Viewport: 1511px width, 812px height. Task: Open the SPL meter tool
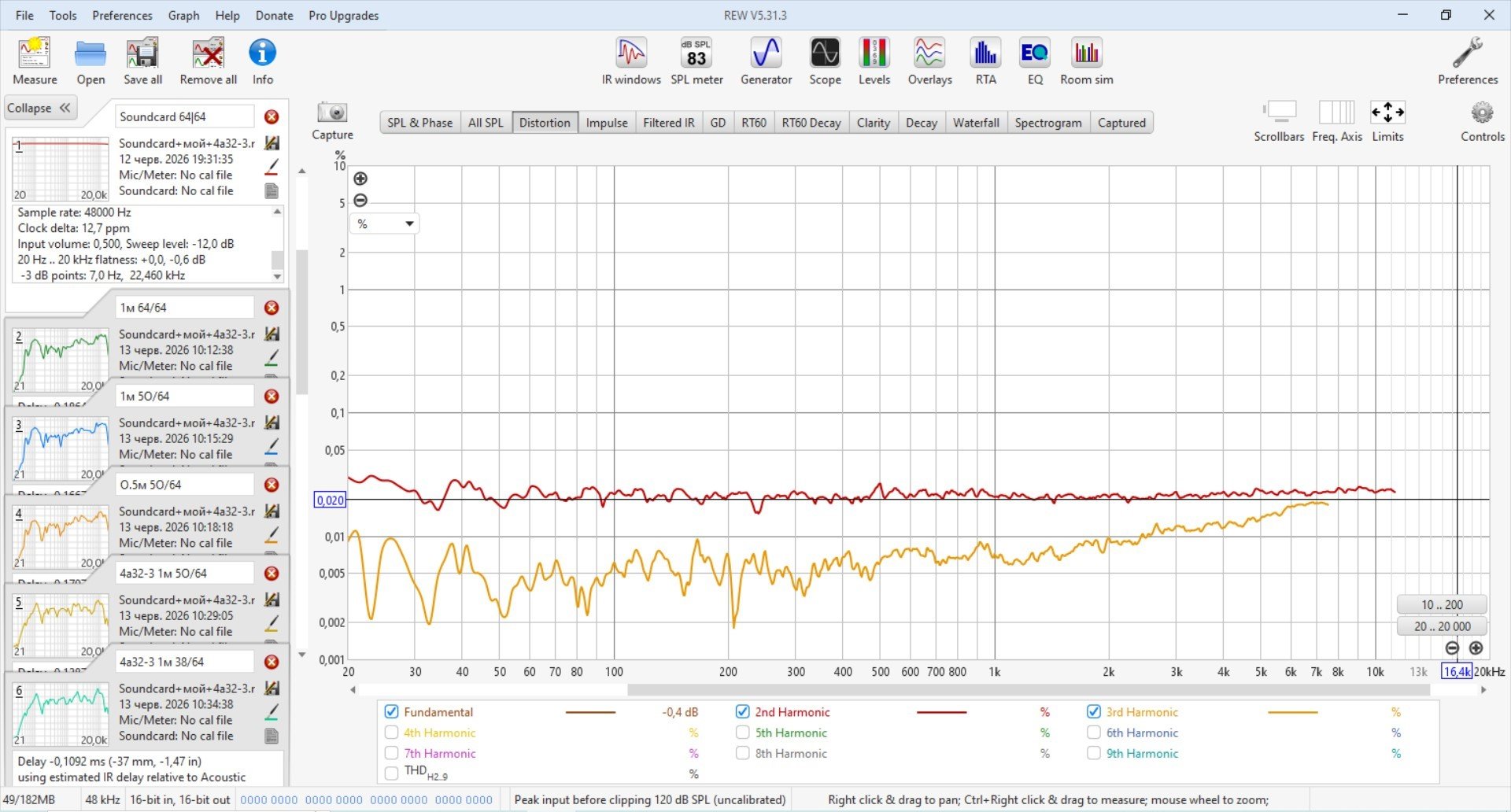pos(696,61)
